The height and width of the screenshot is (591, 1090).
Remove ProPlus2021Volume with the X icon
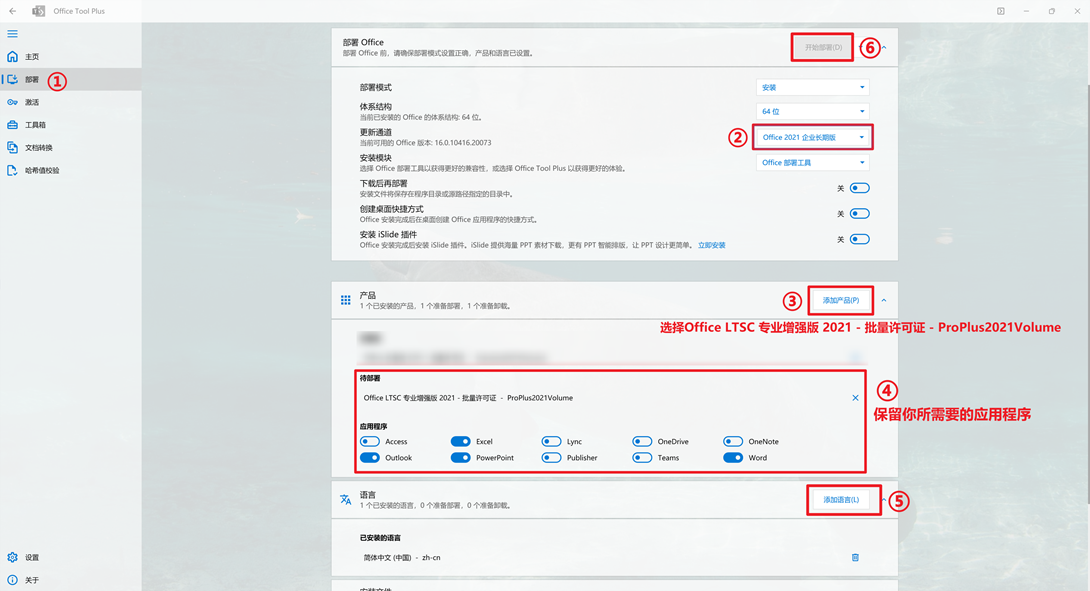pos(855,398)
